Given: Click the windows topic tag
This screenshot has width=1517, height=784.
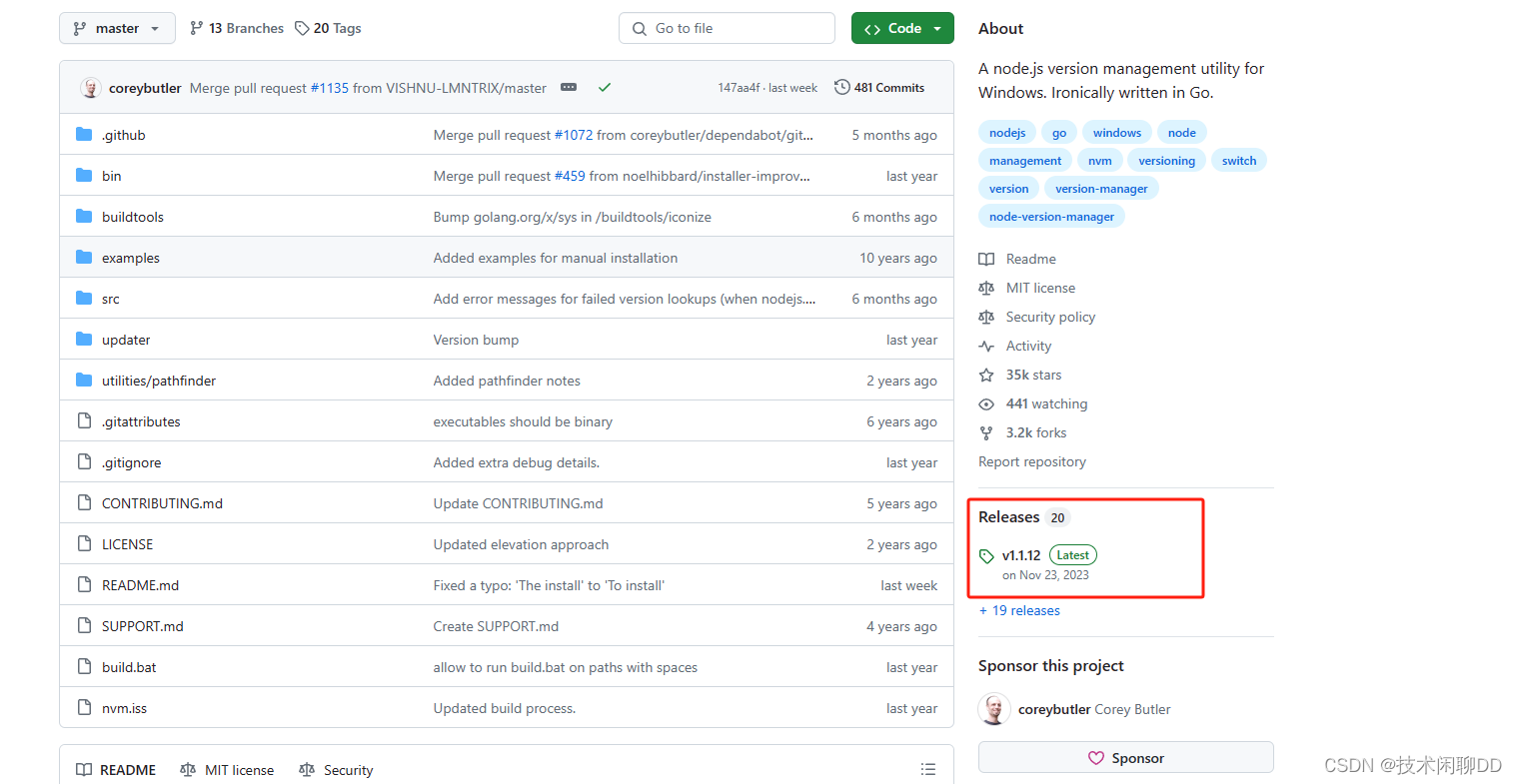Looking at the screenshot, I should pyautogui.click(x=1117, y=133).
